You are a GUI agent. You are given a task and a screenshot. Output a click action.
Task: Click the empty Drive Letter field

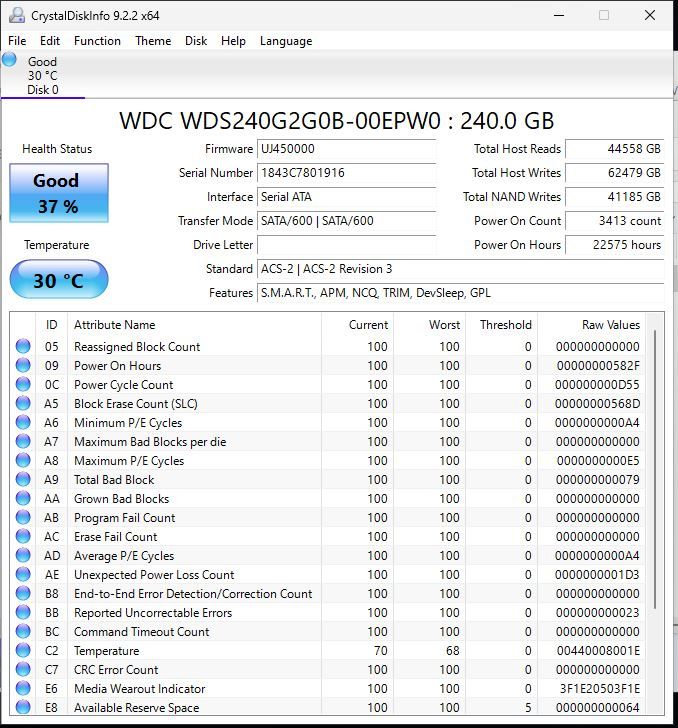[x=346, y=245]
